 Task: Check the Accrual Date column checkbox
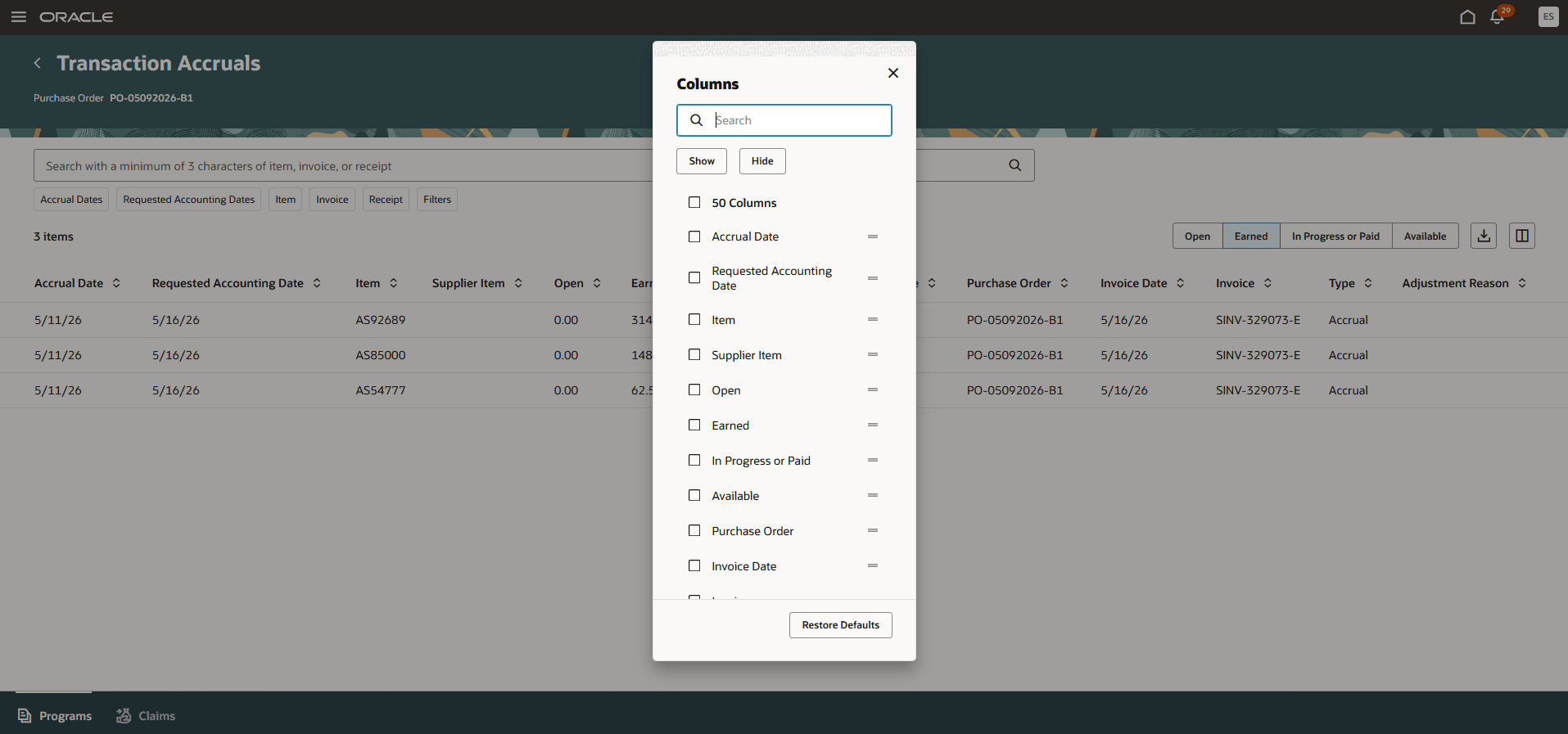click(694, 236)
